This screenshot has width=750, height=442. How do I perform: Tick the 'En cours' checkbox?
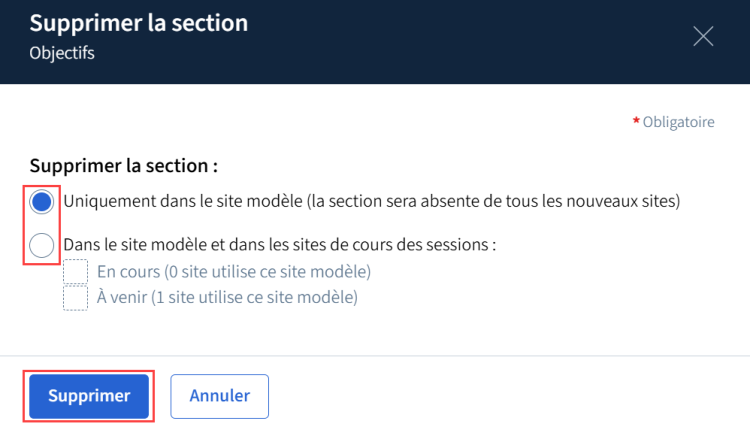point(76,272)
